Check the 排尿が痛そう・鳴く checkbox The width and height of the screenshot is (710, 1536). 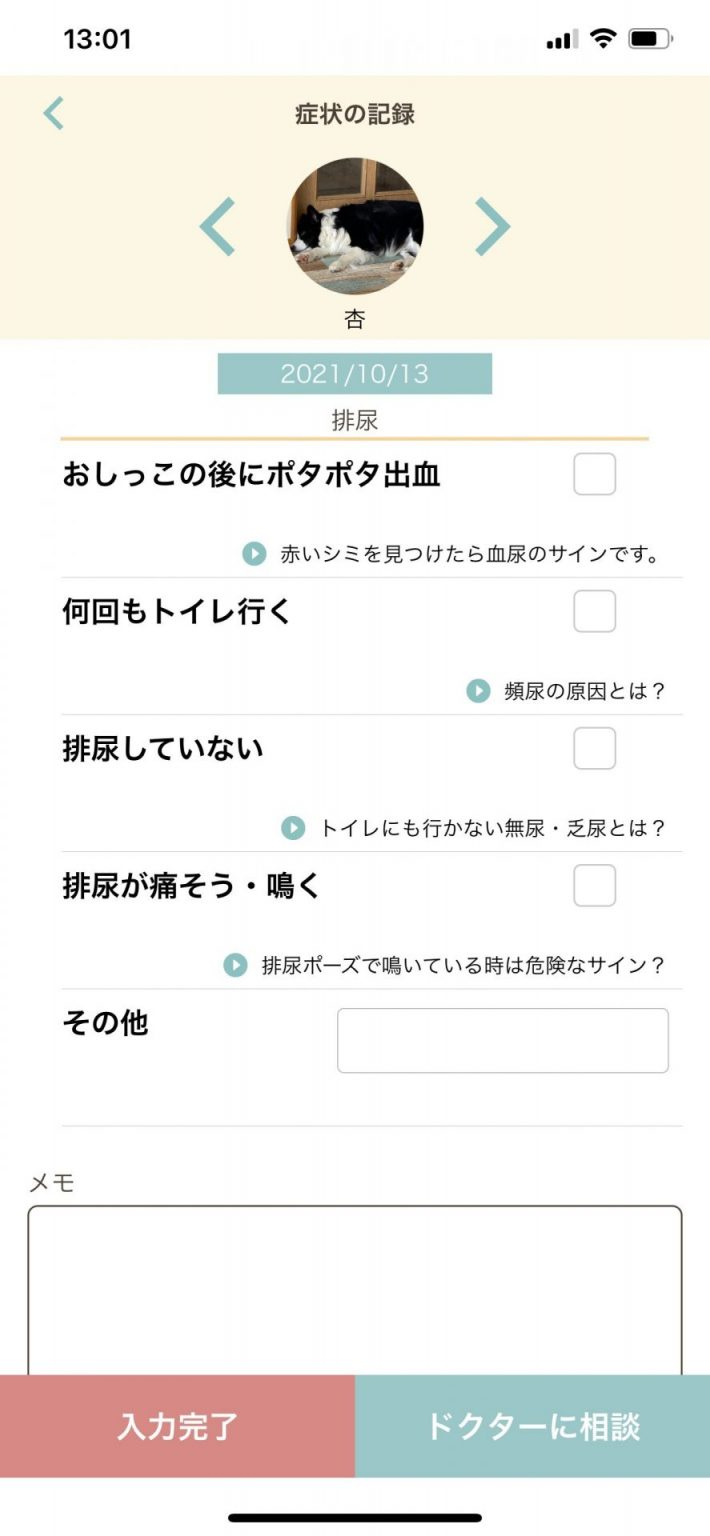[593, 884]
